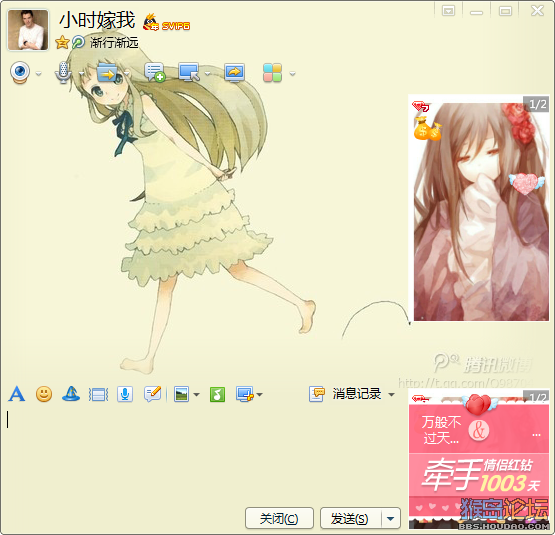555x535 pixels.
Task: Open the font settings A icon
Action: click(17, 394)
